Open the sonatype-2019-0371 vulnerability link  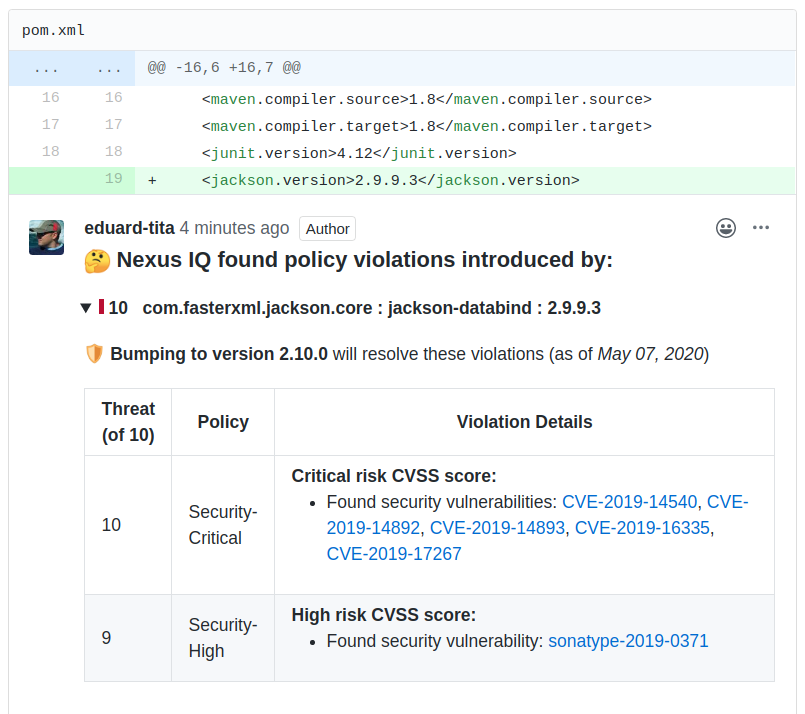tap(628, 641)
